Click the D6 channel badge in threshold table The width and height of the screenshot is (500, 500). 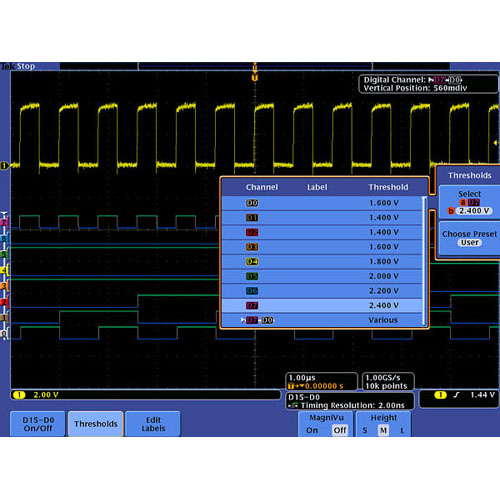point(252,291)
